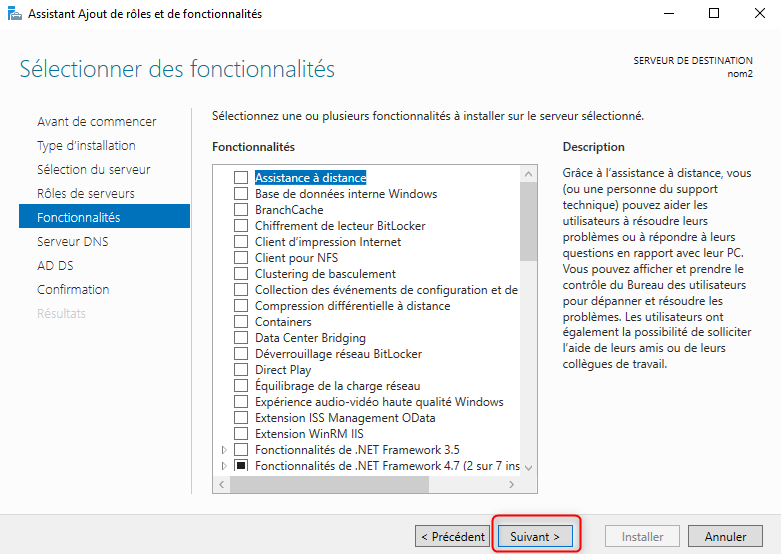Select the Fonctionnalités step in sidebar
Image resolution: width=781 pixels, height=554 pixels.
tap(104, 217)
